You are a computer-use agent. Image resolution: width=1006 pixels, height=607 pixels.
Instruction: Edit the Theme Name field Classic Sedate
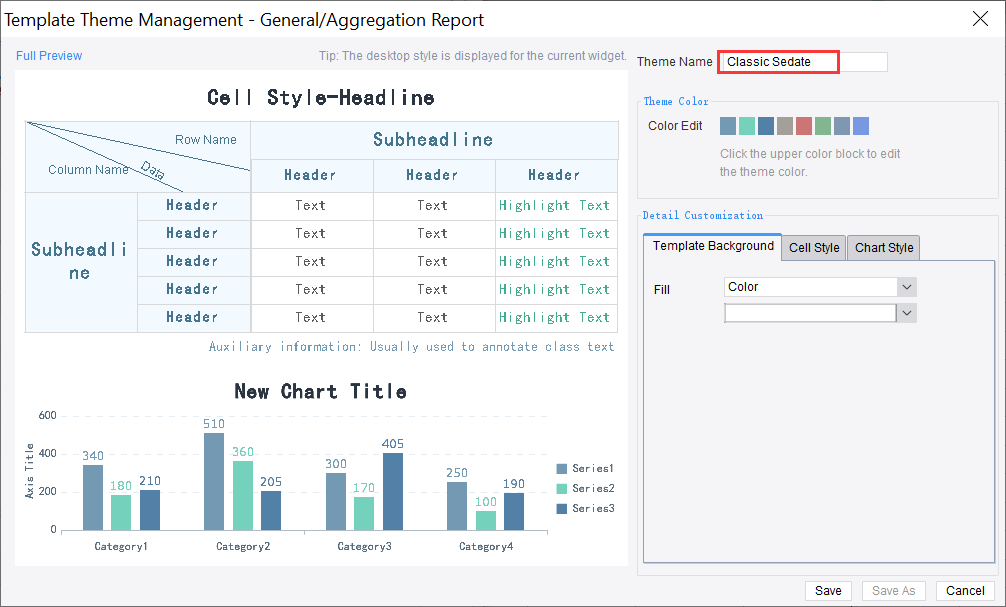[778, 61]
